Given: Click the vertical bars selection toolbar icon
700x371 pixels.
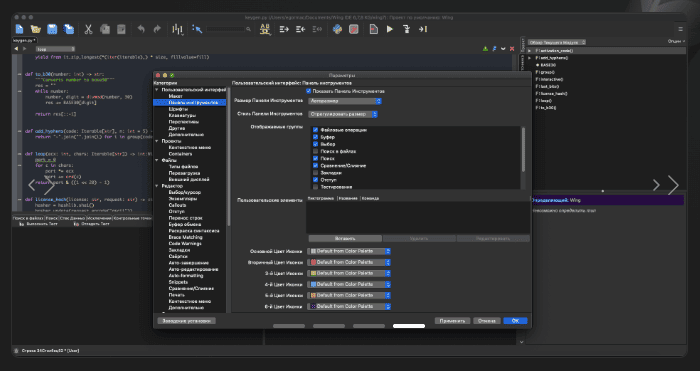Looking at the screenshot, I should (x=178, y=29).
